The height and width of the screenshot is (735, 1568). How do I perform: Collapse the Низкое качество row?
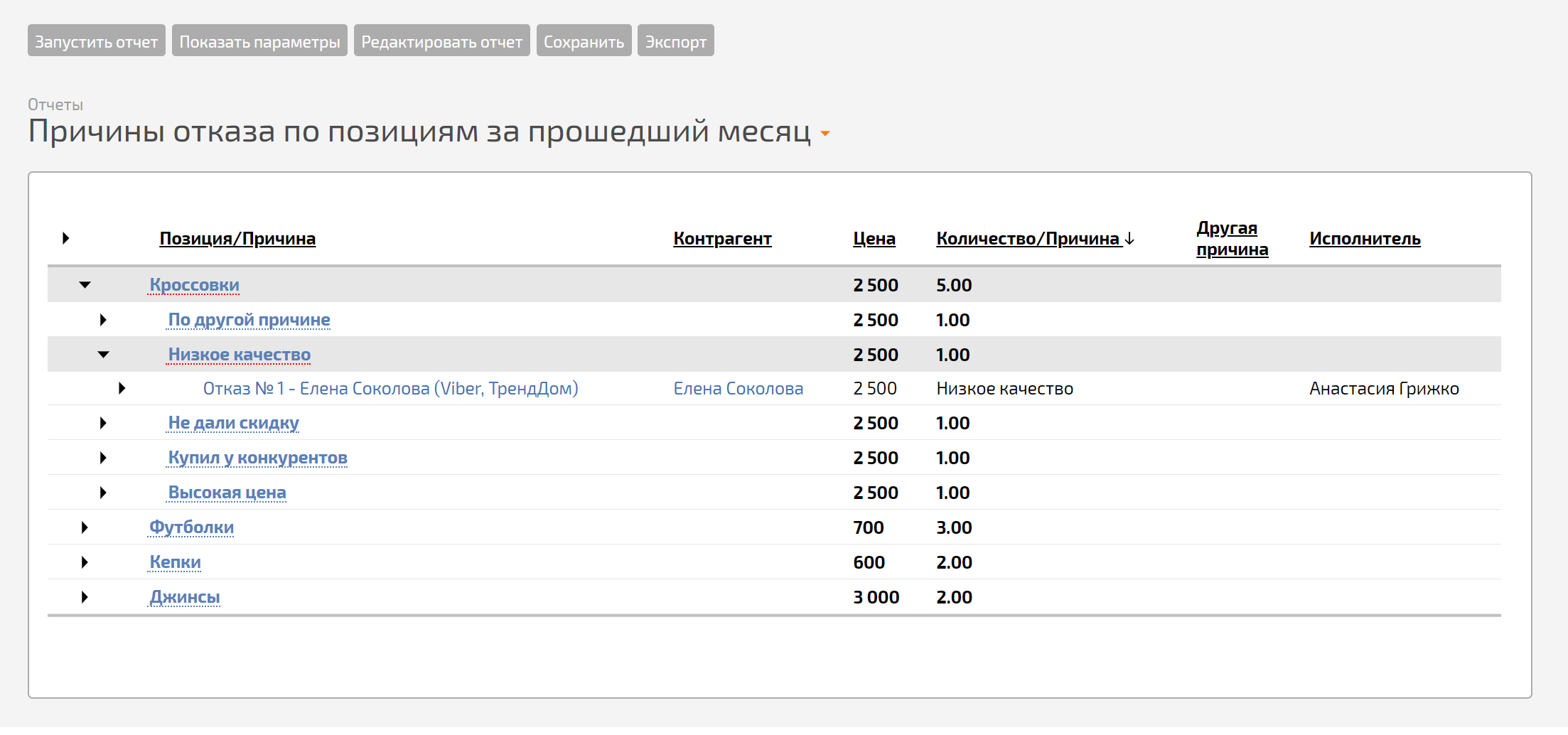point(103,355)
